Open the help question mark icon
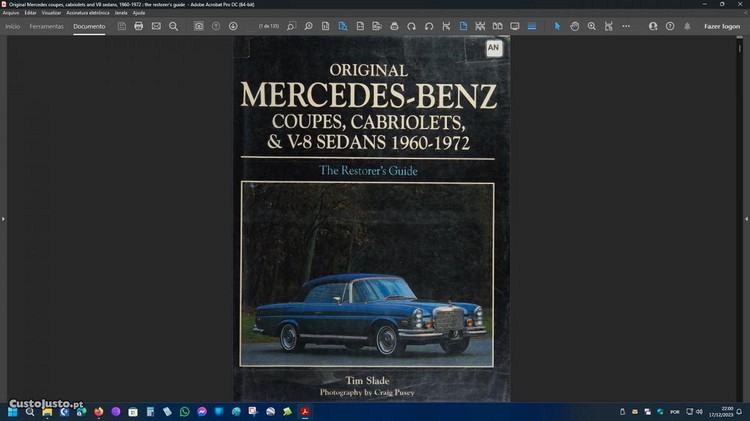Viewport: 750px width, 421px height. tap(670, 26)
